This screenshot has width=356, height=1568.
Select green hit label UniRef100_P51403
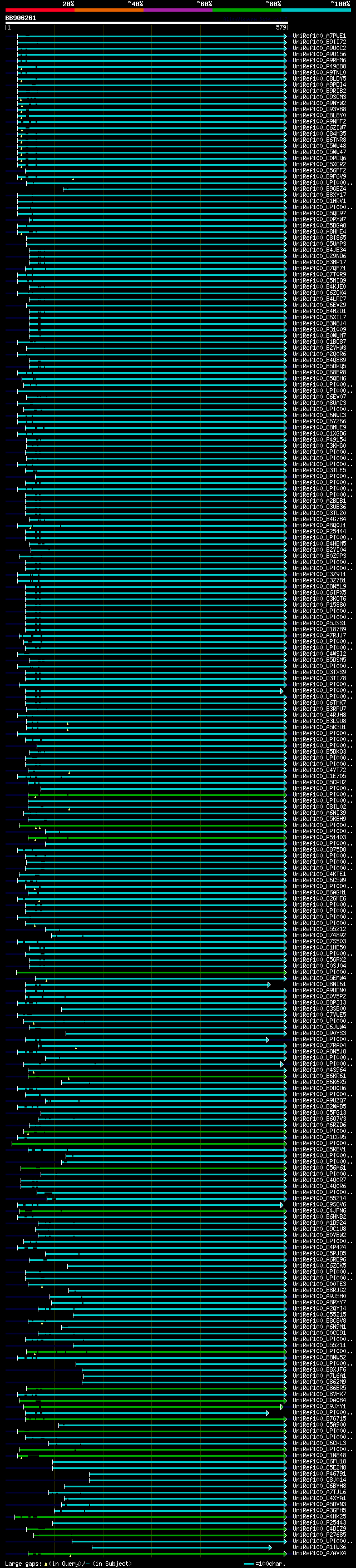(319, 837)
